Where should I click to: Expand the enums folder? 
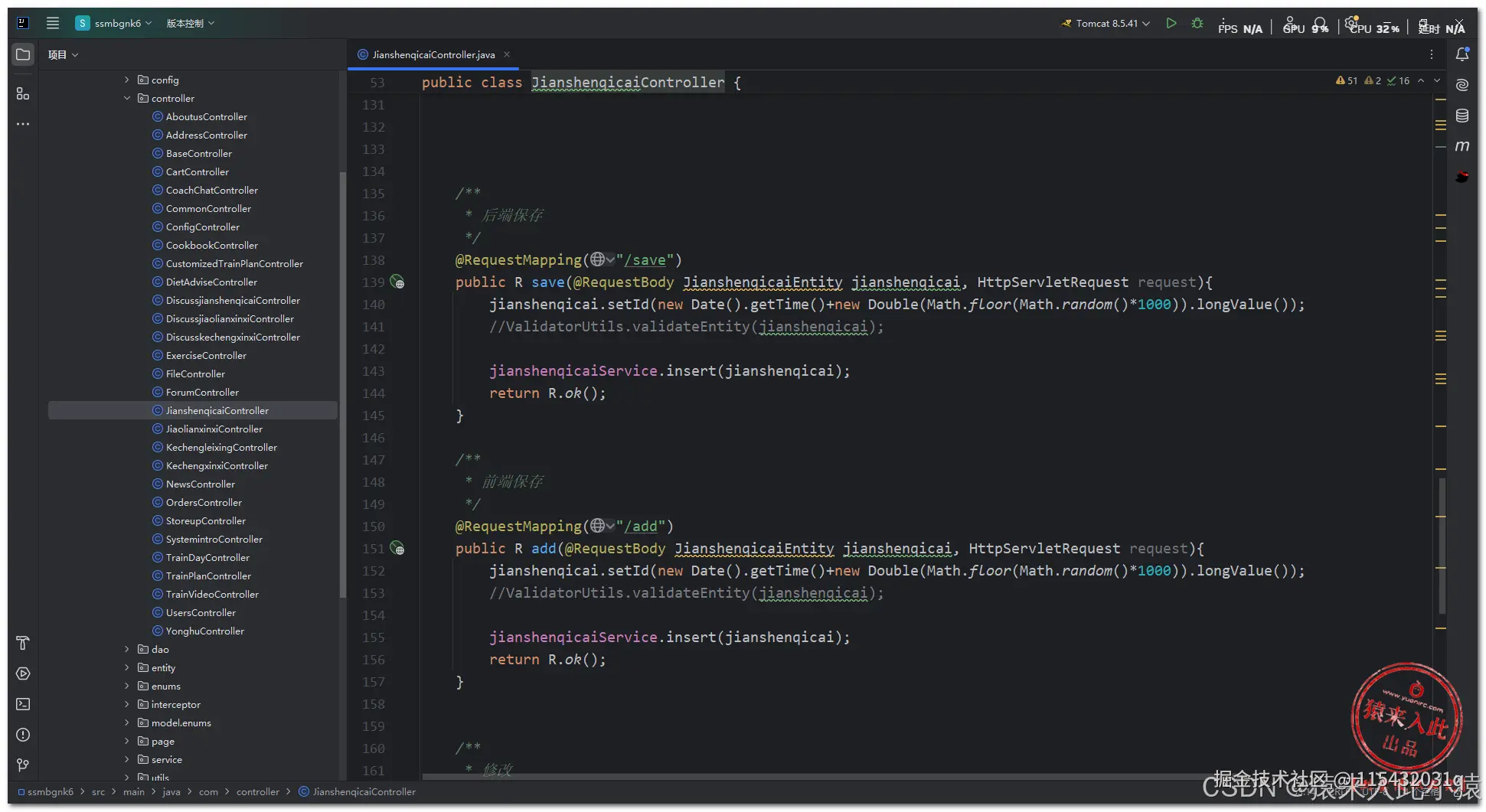[x=127, y=686]
